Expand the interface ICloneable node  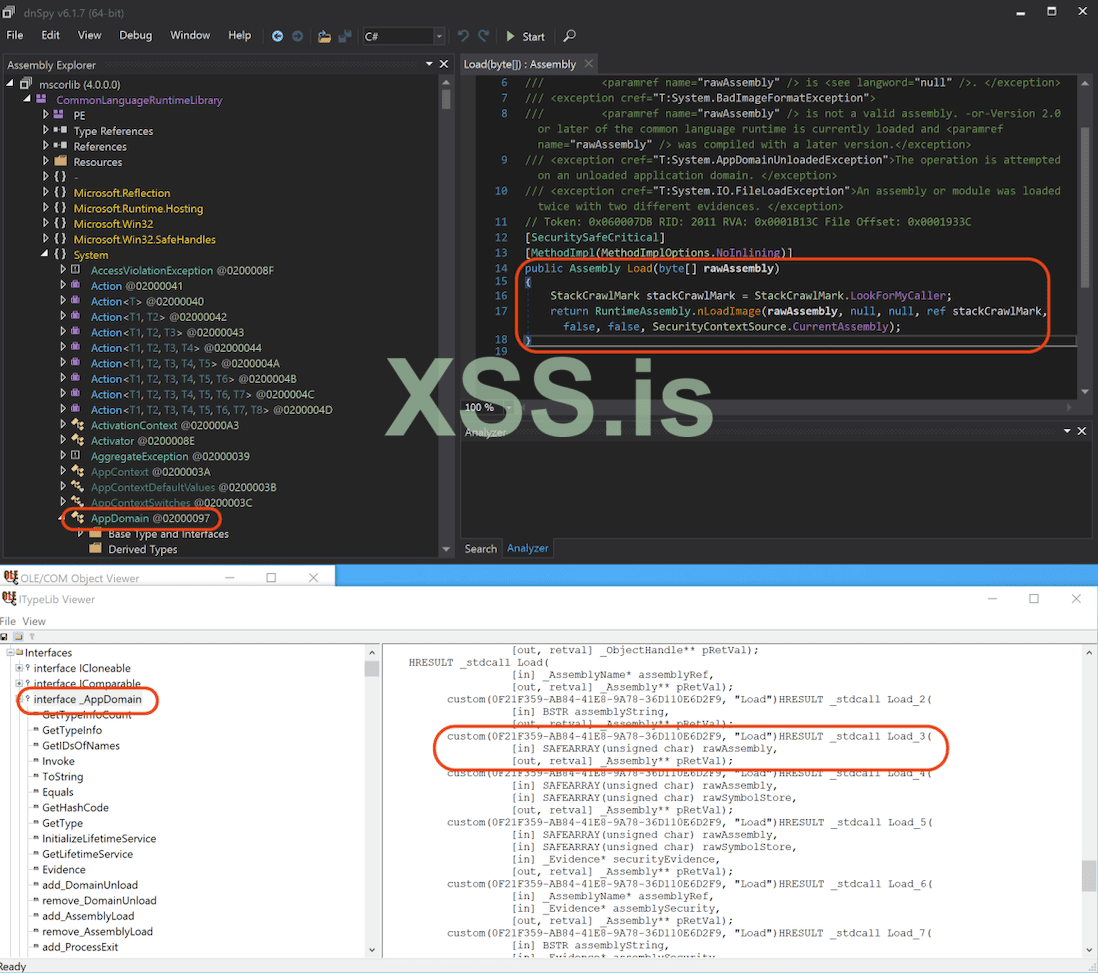[19, 668]
